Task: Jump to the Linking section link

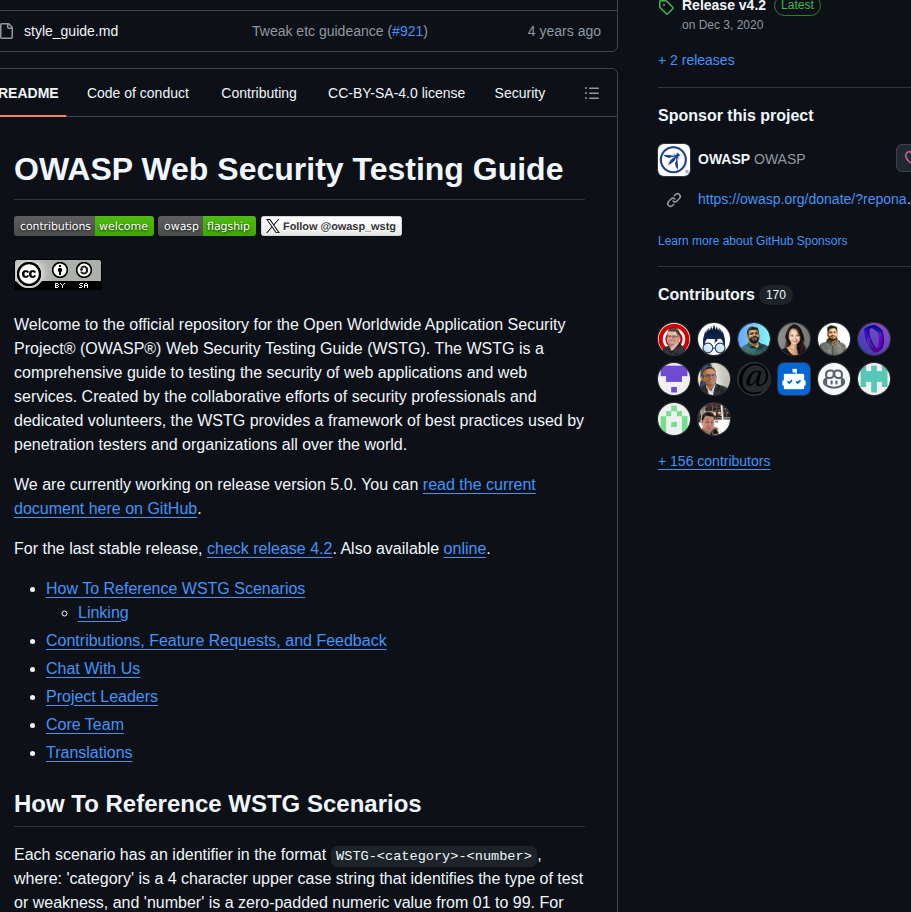Action: pyautogui.click(x=103, y=612)
